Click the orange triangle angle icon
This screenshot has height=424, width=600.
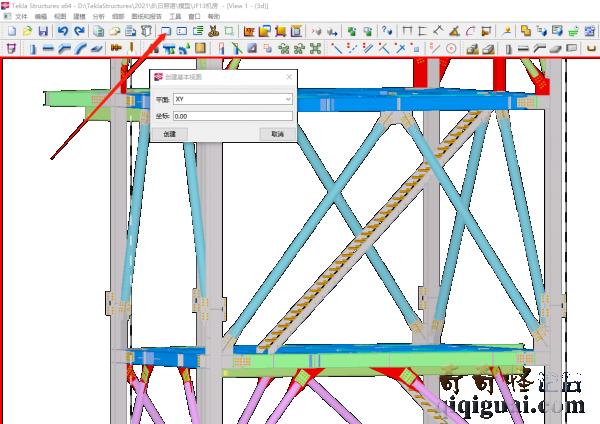click(454, 31)
